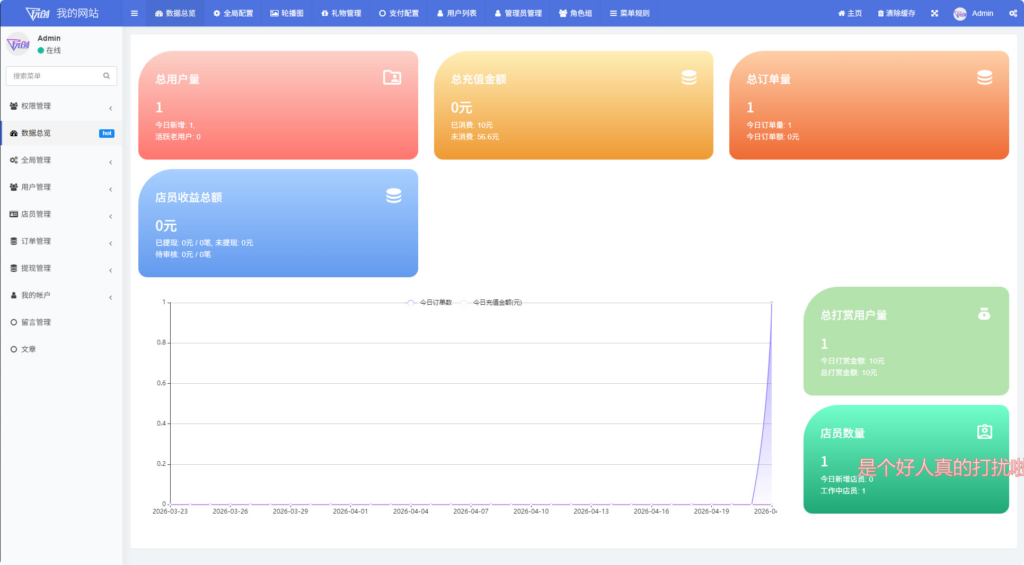Go to 主页 link in top bar

click(850, 13)
